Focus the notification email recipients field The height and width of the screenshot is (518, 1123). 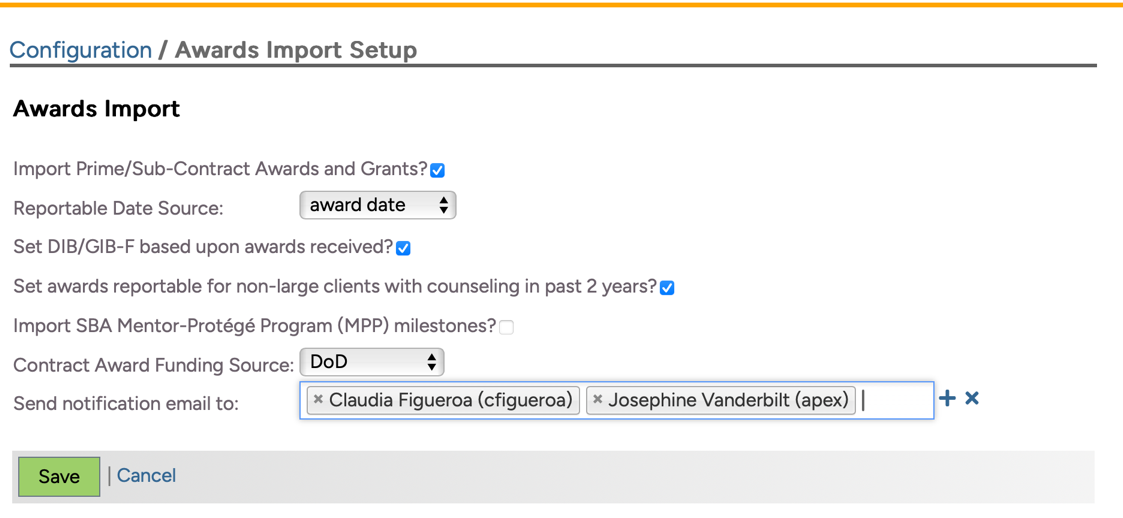tap(897, 400)
